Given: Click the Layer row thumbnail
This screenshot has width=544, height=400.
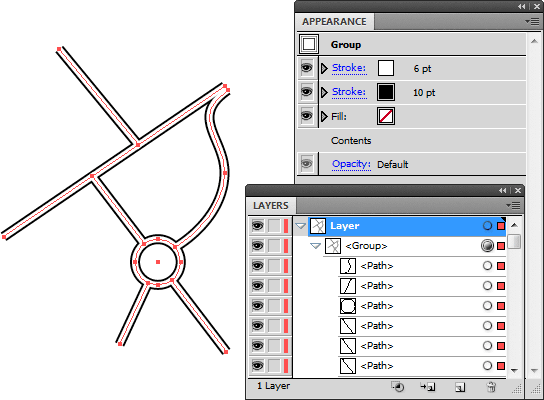Looking at the screenshot, I should pyautogui.click(x=318, y=226).
